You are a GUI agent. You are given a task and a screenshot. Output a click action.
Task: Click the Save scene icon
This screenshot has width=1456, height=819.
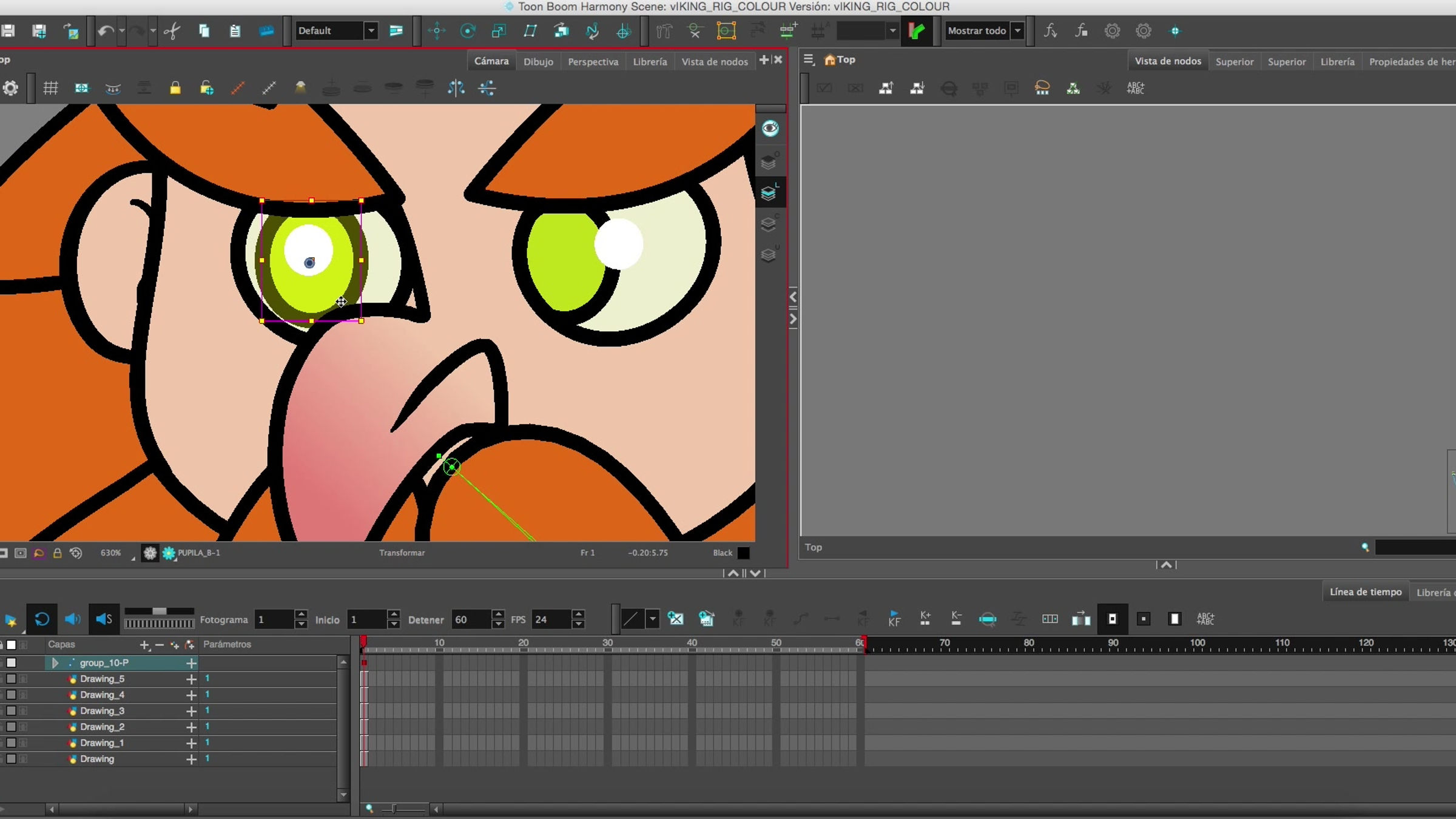pos(8,30)
